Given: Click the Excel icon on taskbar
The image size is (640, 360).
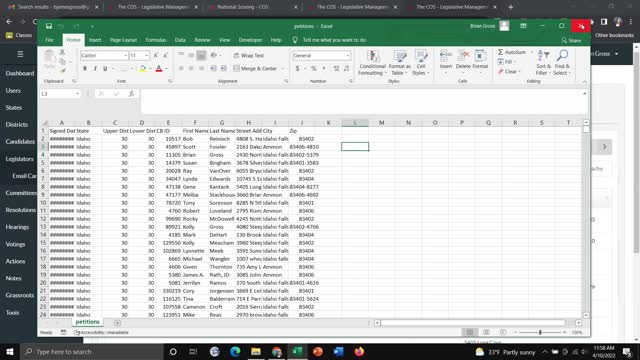Looking at the screenshot, I should (x=297, y=351).
